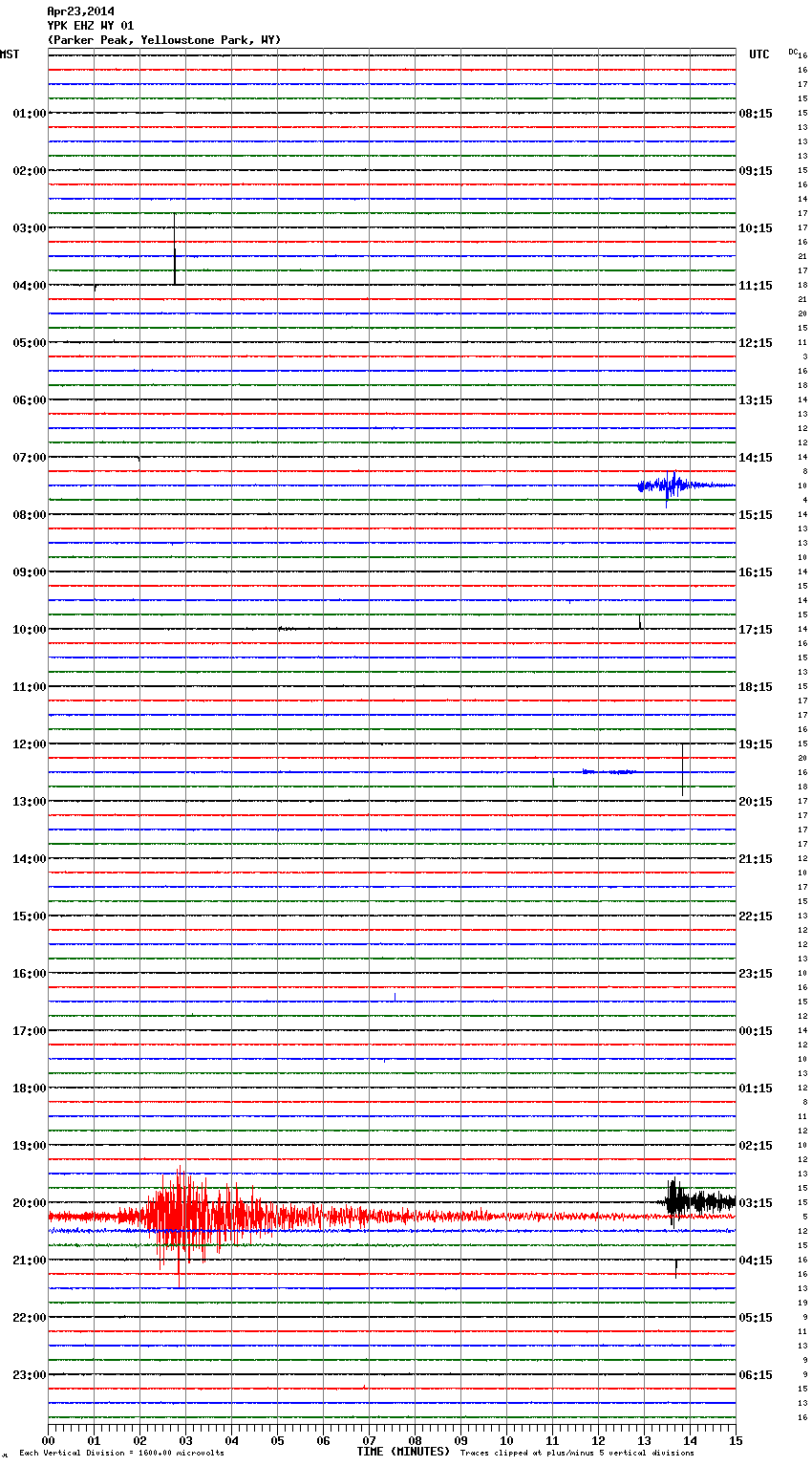Click the 10 minute axis tick label

[506, 1440]
